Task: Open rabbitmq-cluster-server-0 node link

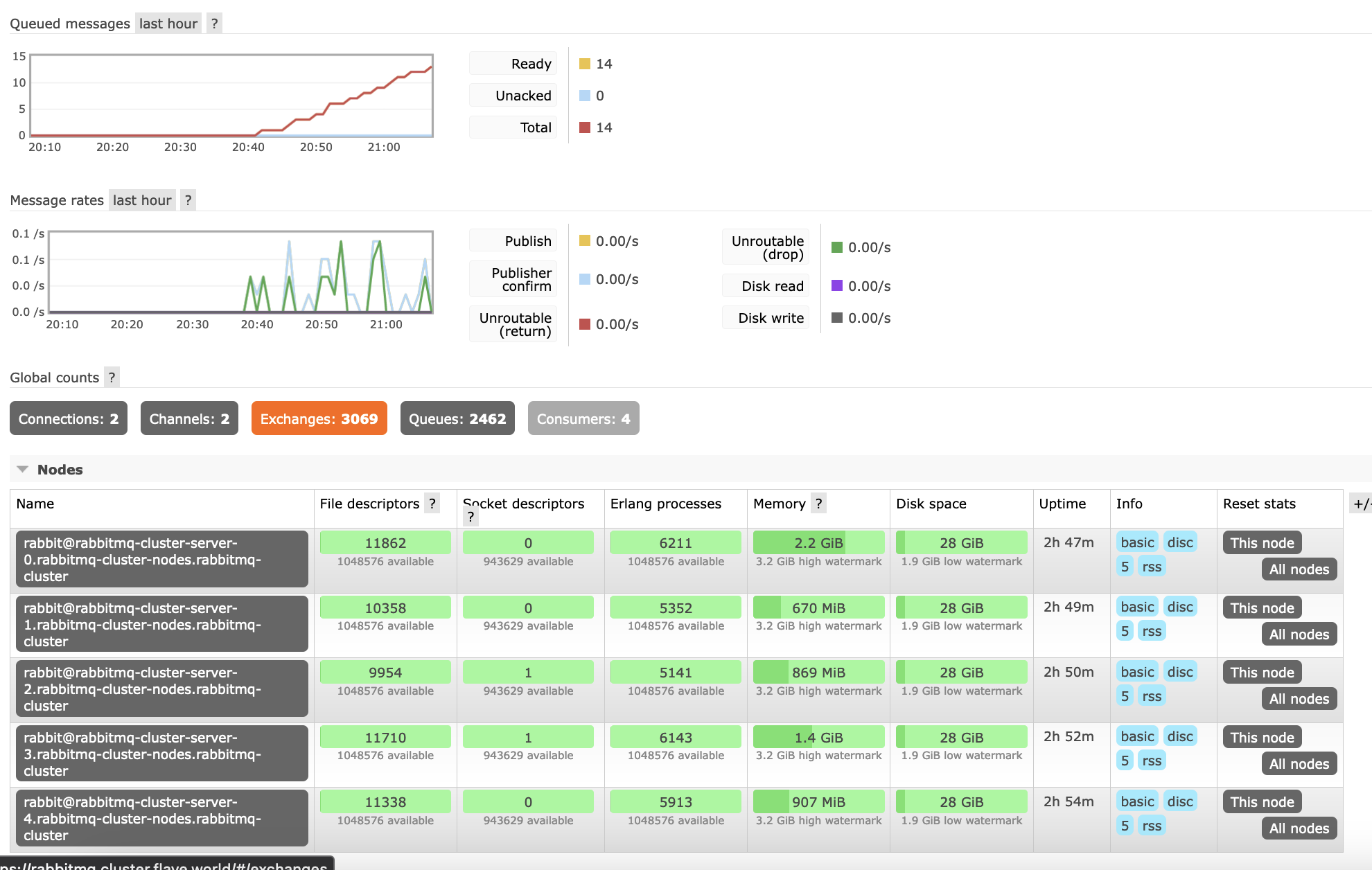Action: 162,559
